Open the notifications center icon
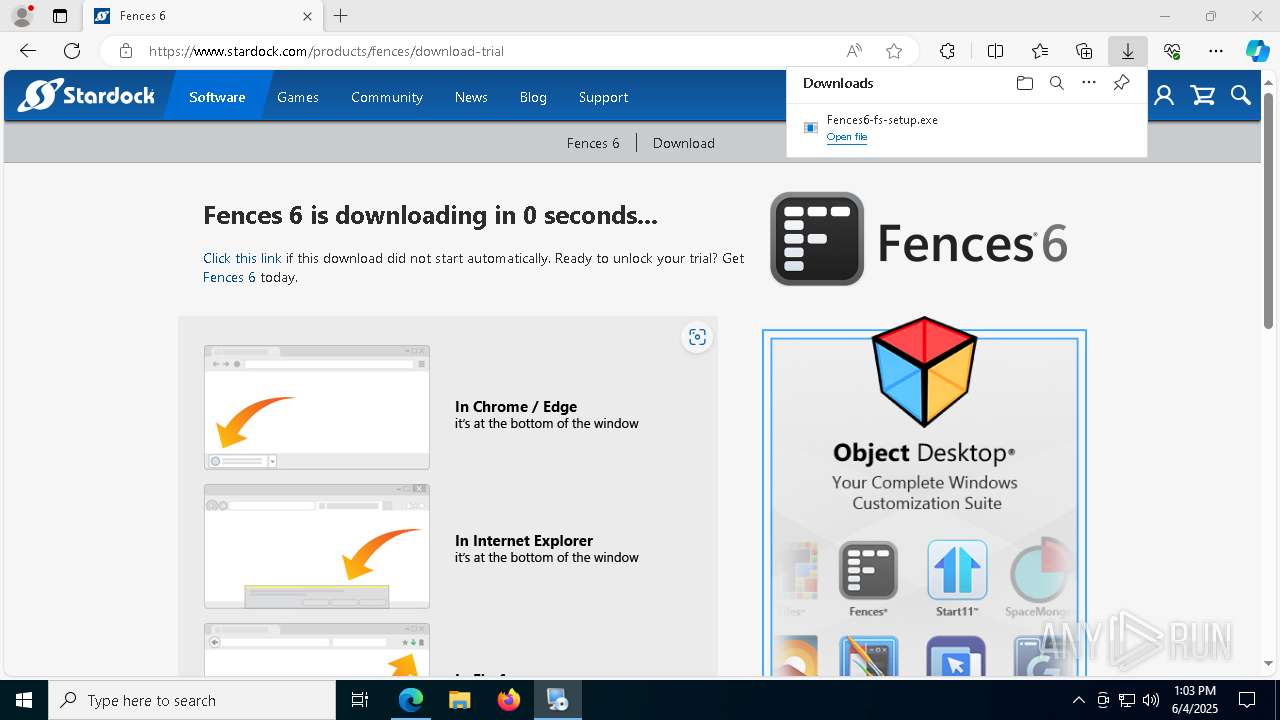Image resolution: width=1280 pixels, height=720 pixels. tap(1247, 700)
